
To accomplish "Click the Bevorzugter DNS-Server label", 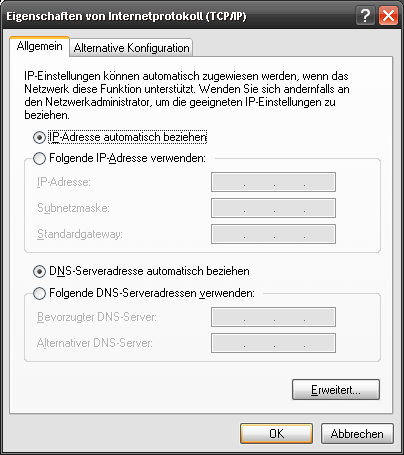I will [97, 317].
